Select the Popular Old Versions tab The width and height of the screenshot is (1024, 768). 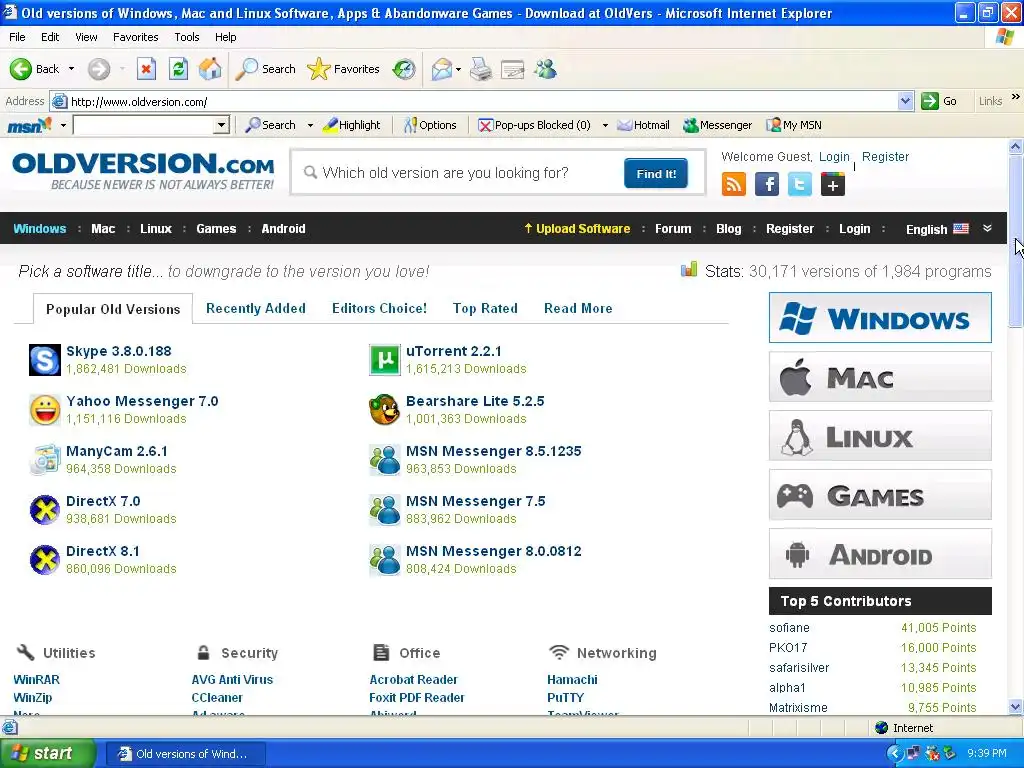click(x=113, y=309)
